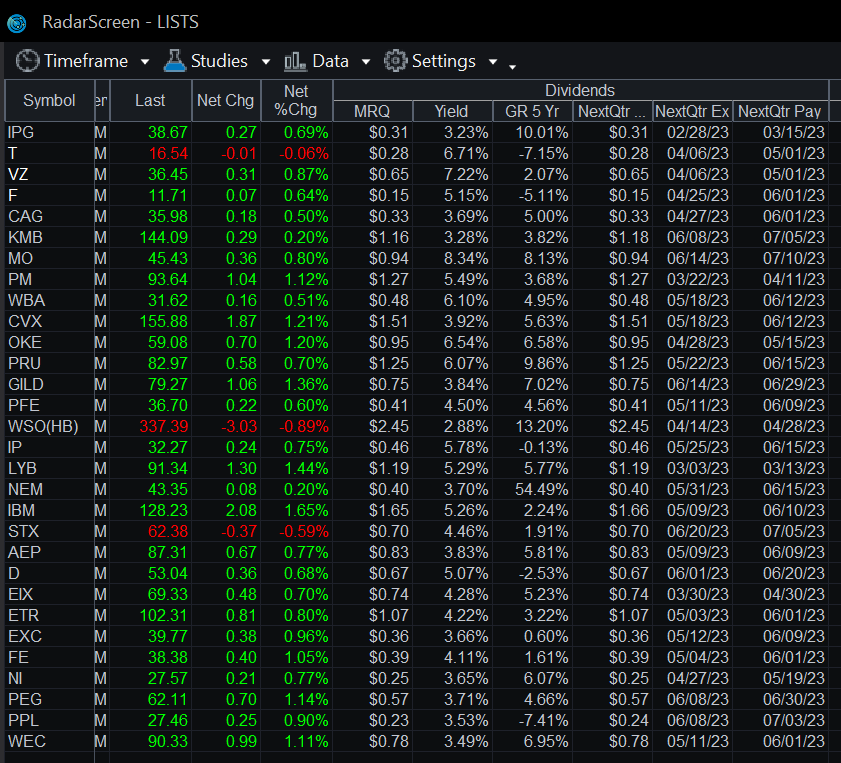Viewport: 841px width, 763px height.
Task: Select the IPG symbol row
Action: [49, 132]
